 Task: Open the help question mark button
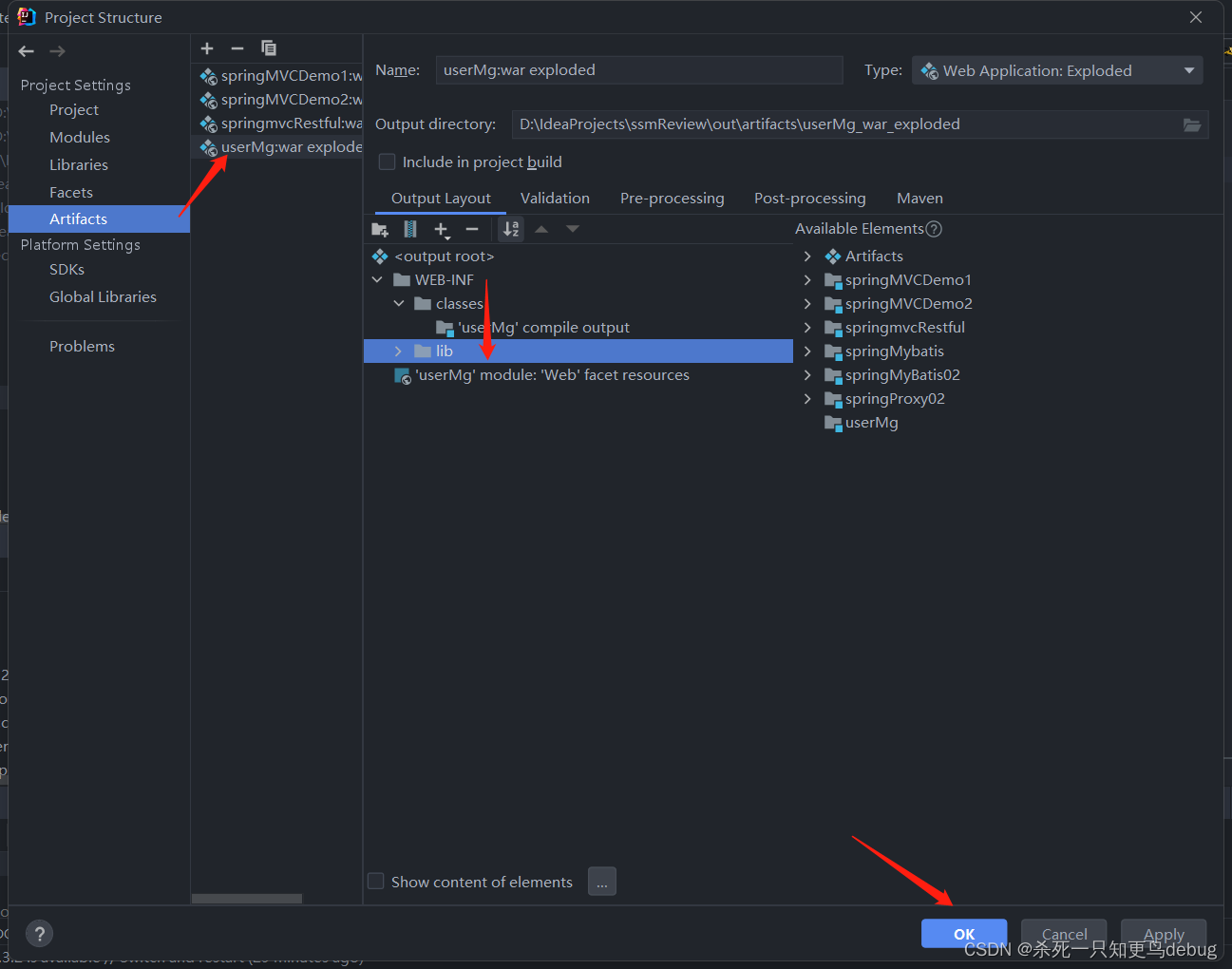(x=40, y=934)
